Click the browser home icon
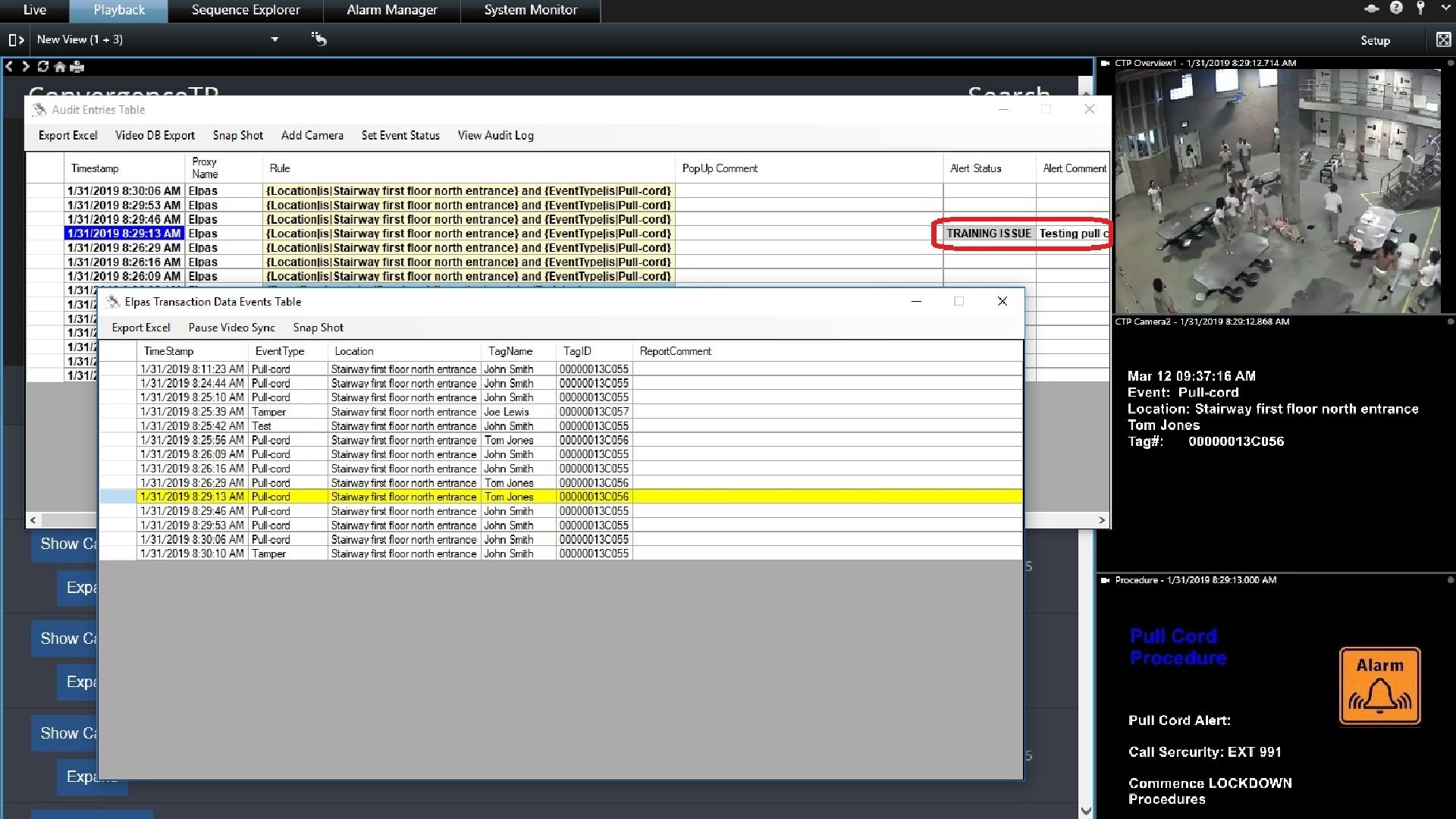Viewport: 1456px width, 819px height. (60, 67)
